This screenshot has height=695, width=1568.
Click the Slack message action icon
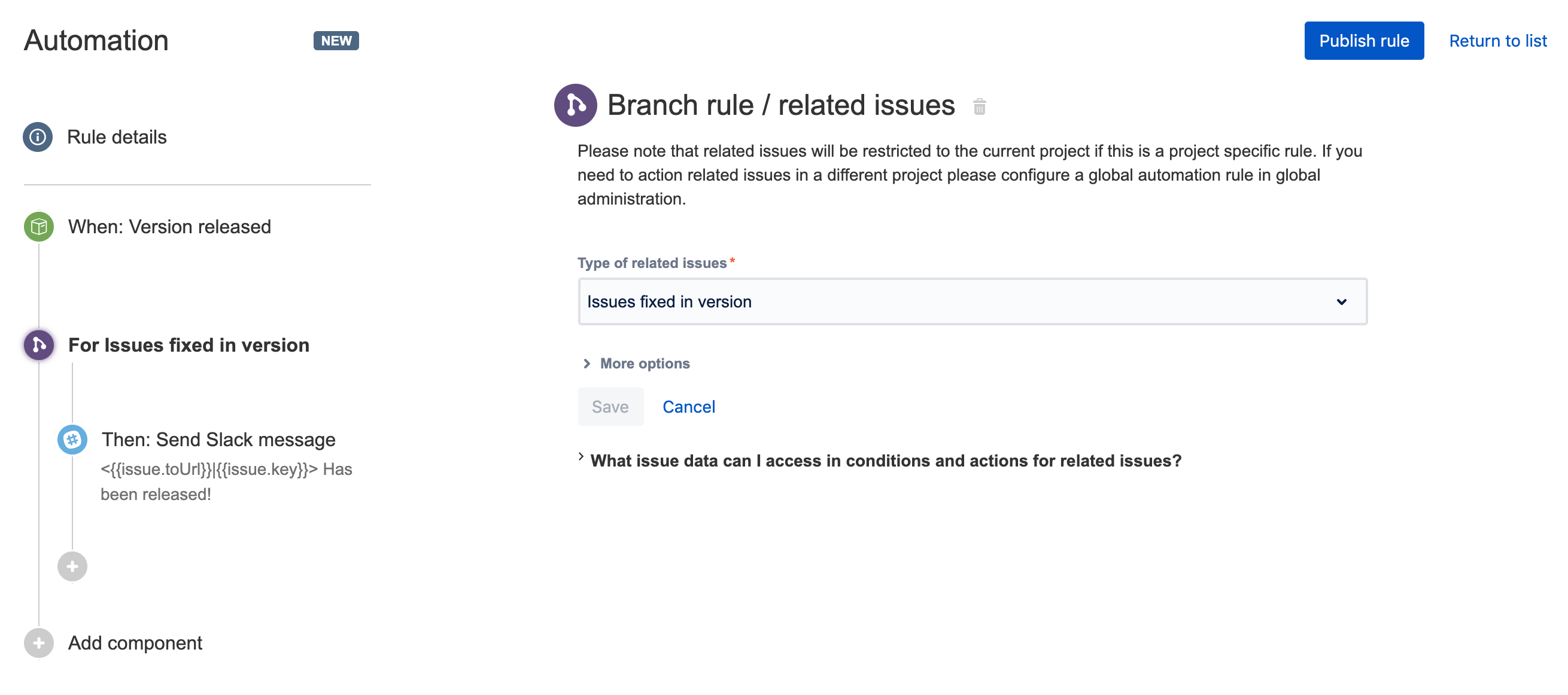coord(72,440)
